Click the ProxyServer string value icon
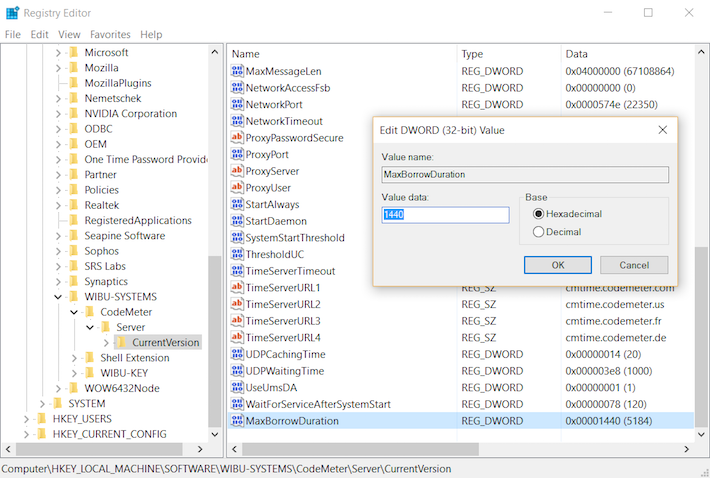Screen dimensions: 710x478 [237, 171]
